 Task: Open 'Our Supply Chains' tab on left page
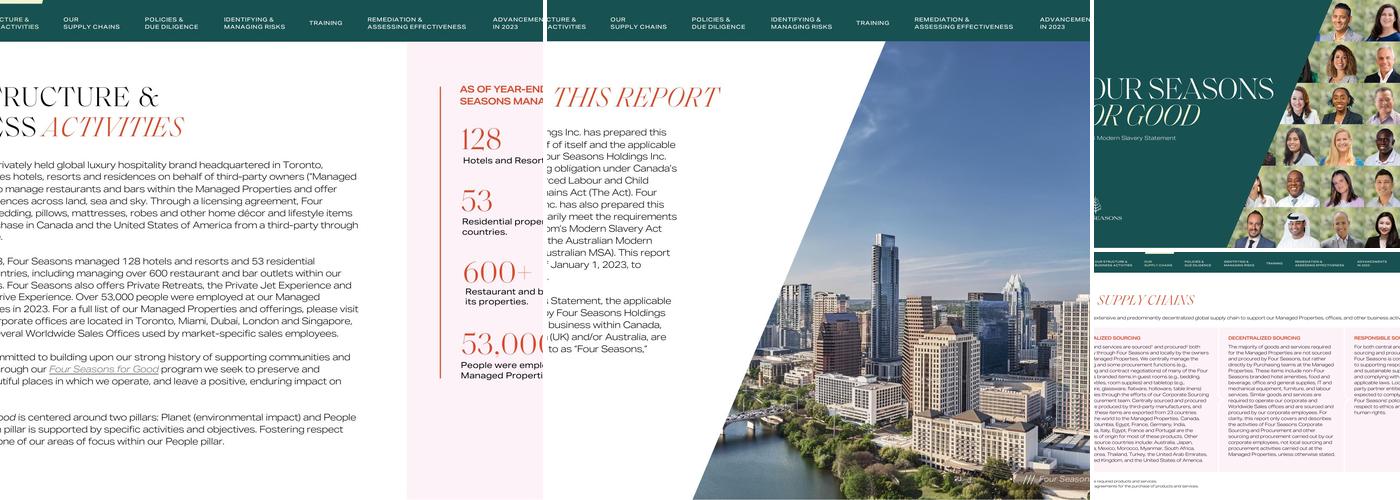tap(91, 22)
